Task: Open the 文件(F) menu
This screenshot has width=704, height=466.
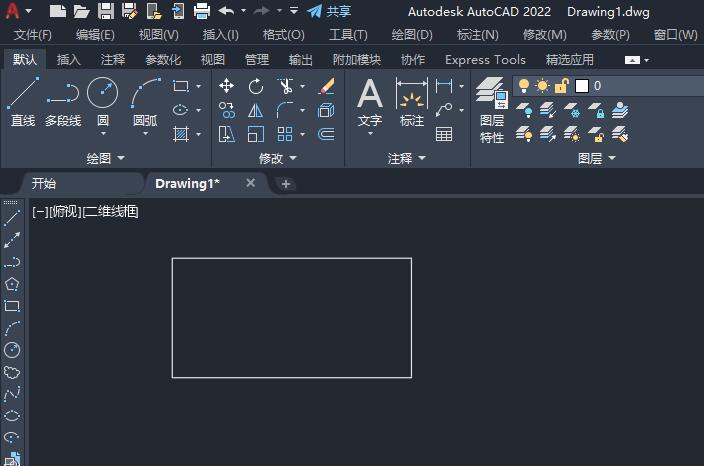Action: click(x=33, y=35)
